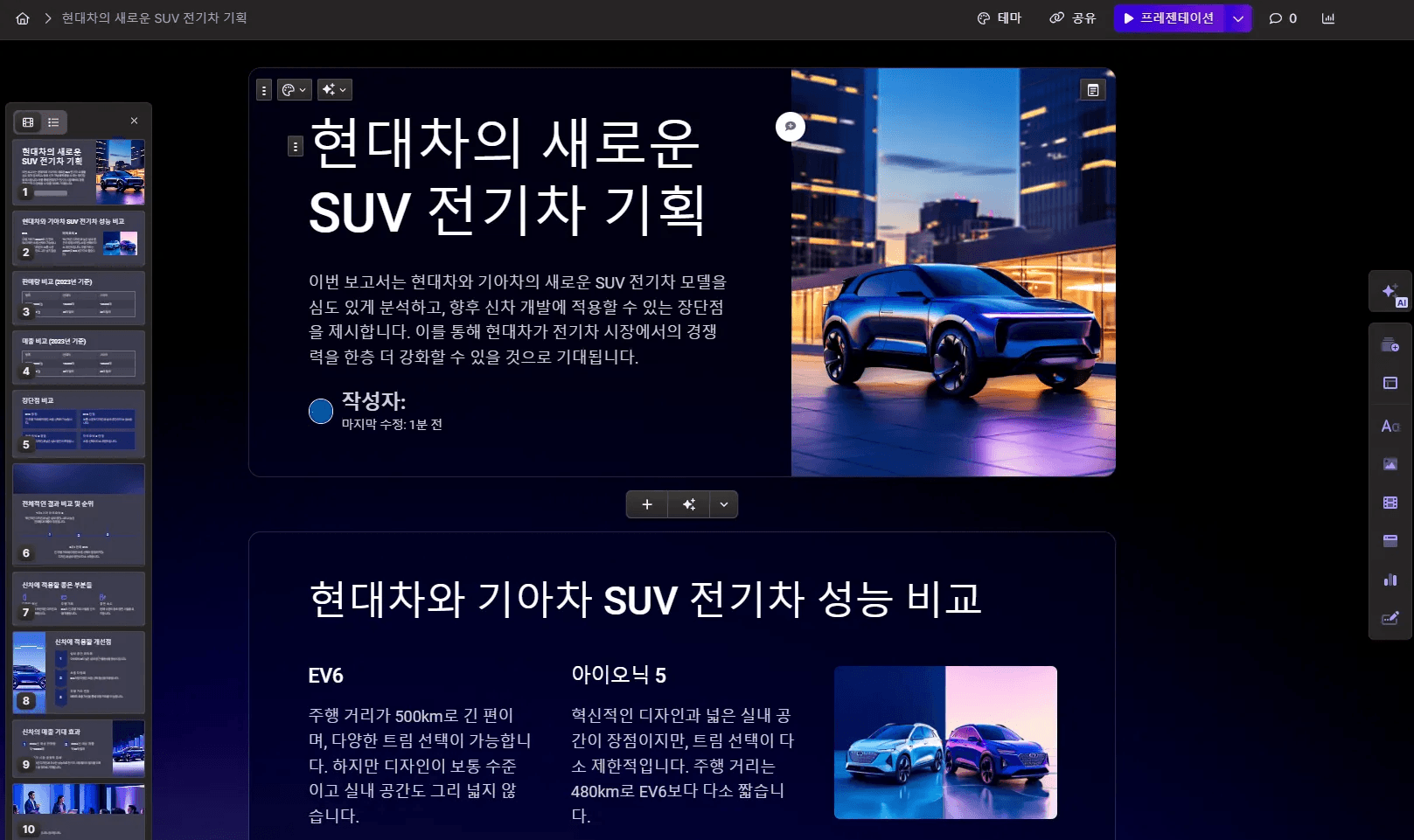Open layout options icon in sidebar
The width and height of the screenshot is (1414, 840).
(1390, 383)
